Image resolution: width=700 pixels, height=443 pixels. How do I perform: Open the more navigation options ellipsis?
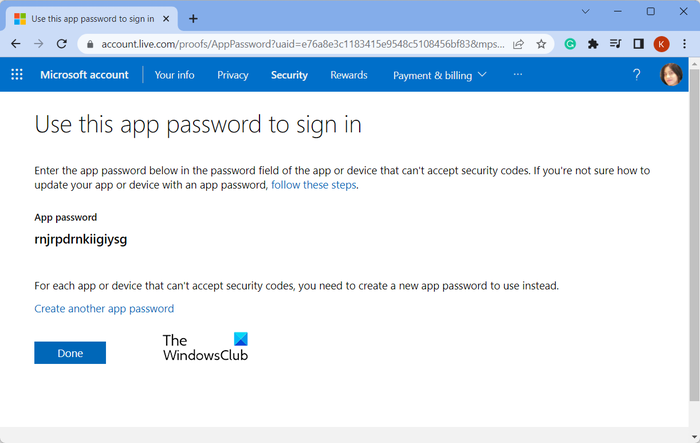517,75
